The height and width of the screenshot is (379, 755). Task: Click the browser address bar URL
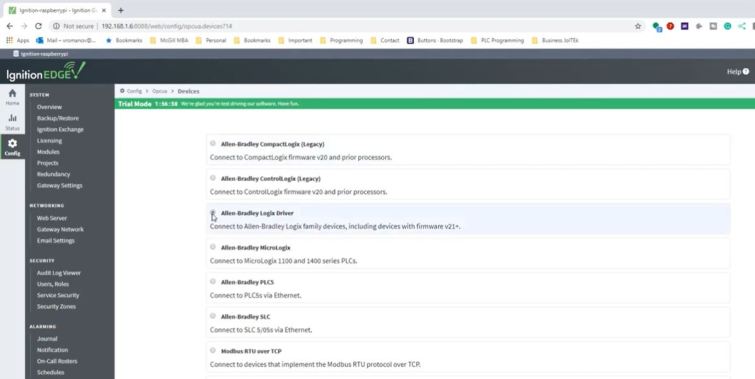167,26
